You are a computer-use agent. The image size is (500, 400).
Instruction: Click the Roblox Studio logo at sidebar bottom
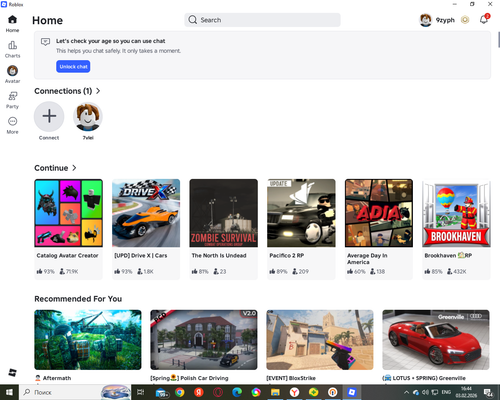[12, 372]
